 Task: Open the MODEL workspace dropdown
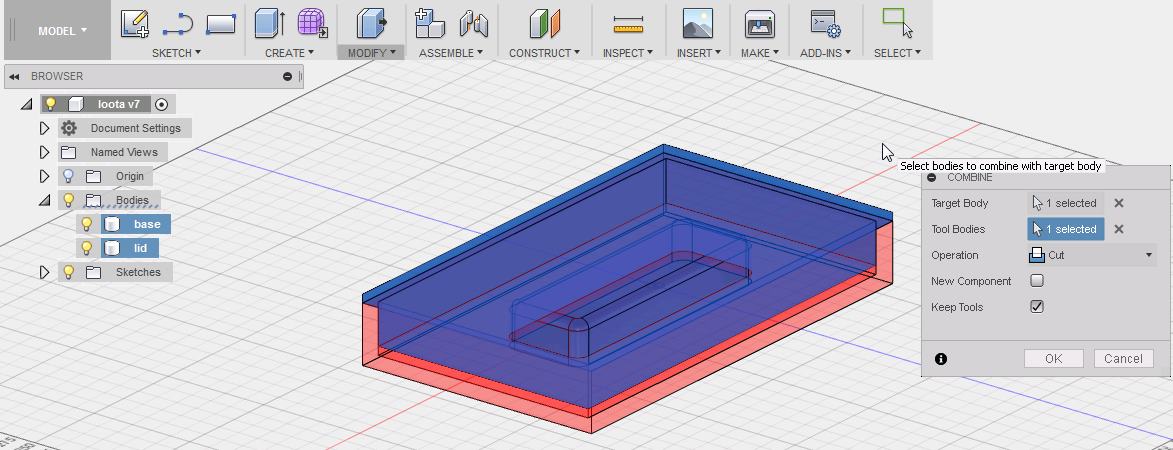63,31
